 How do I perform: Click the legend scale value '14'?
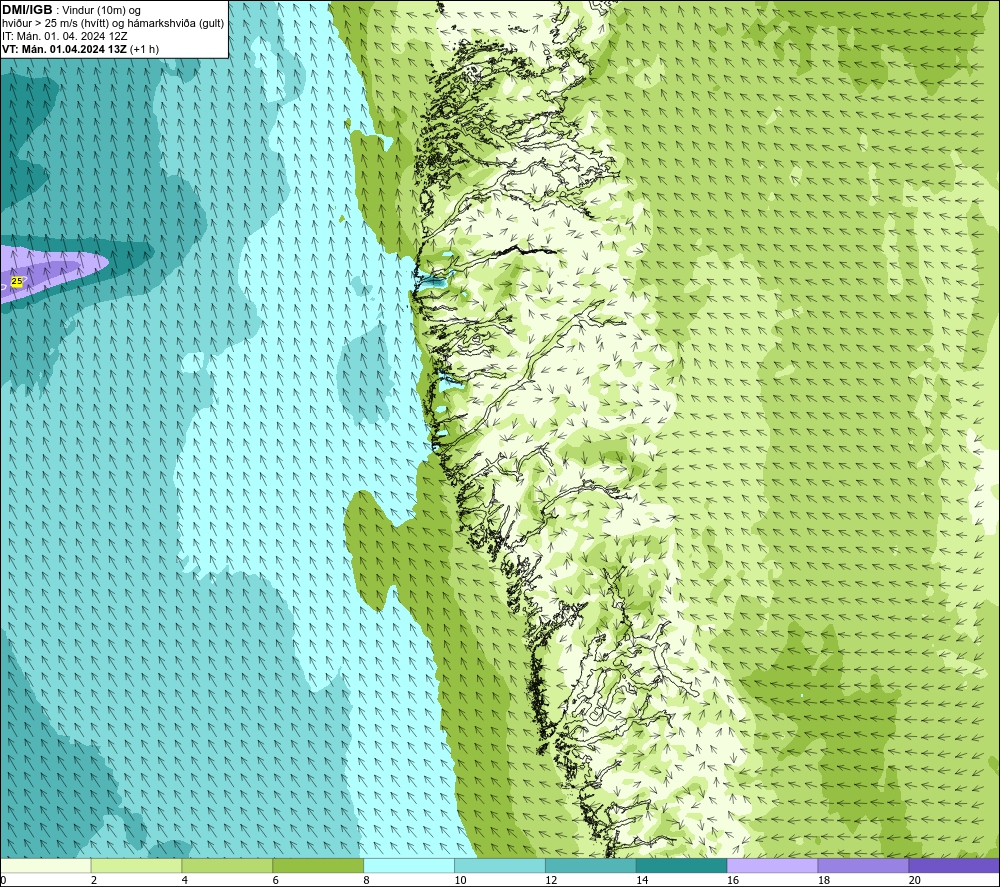click(x=642, y=881)
